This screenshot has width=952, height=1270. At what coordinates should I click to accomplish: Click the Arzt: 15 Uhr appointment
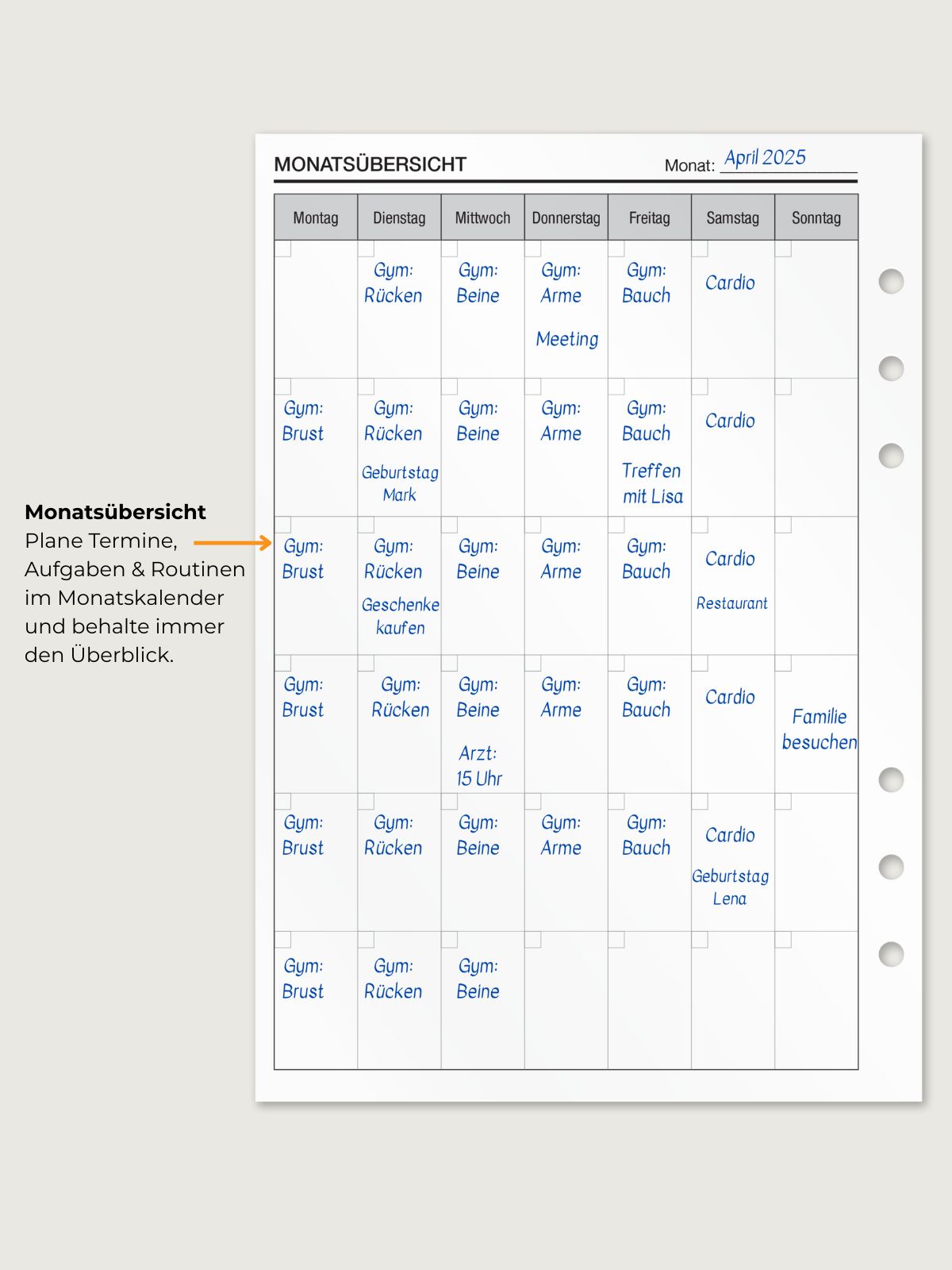(x=478, y=766)
